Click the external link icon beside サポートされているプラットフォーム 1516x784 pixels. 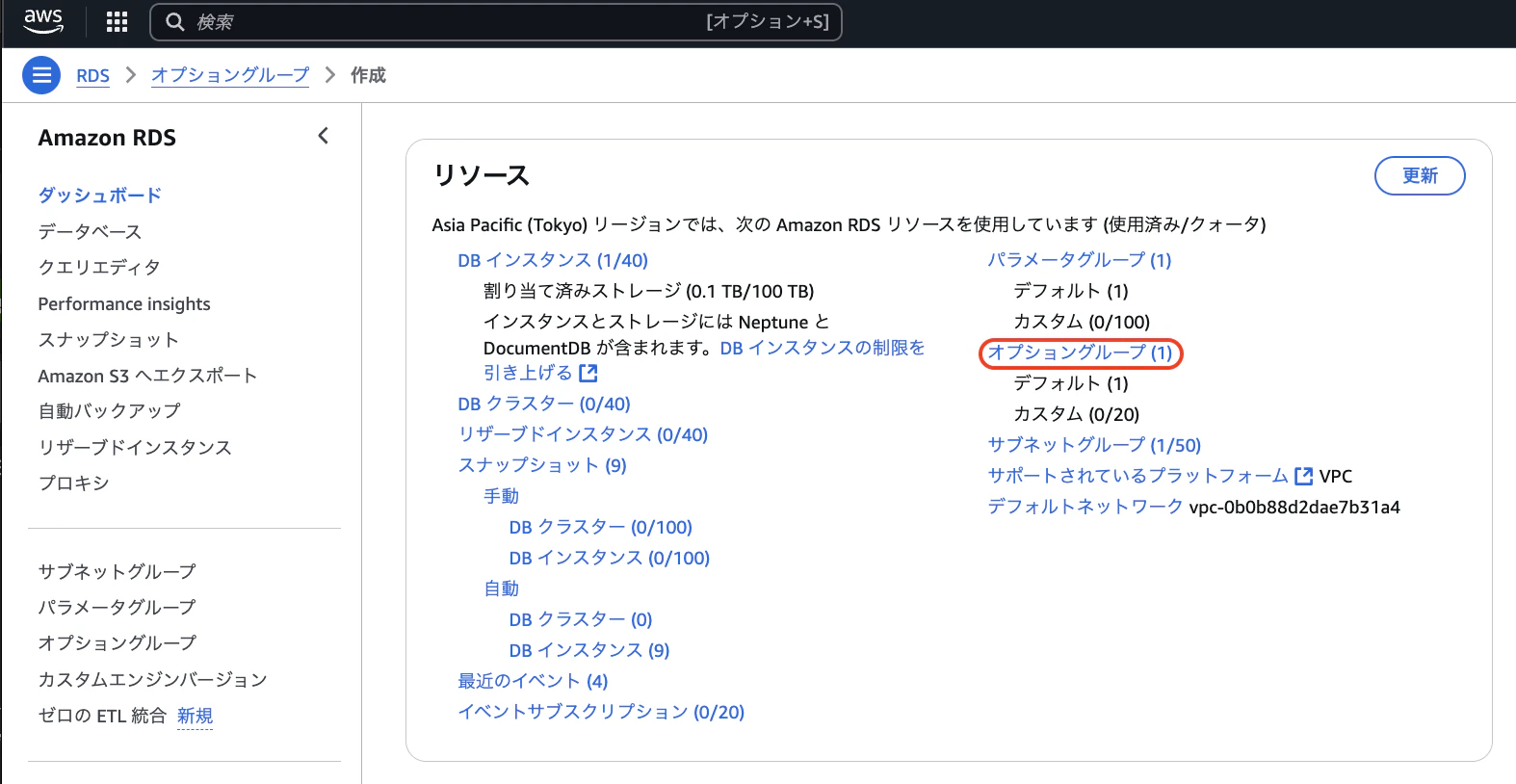tap(1304, 476)
